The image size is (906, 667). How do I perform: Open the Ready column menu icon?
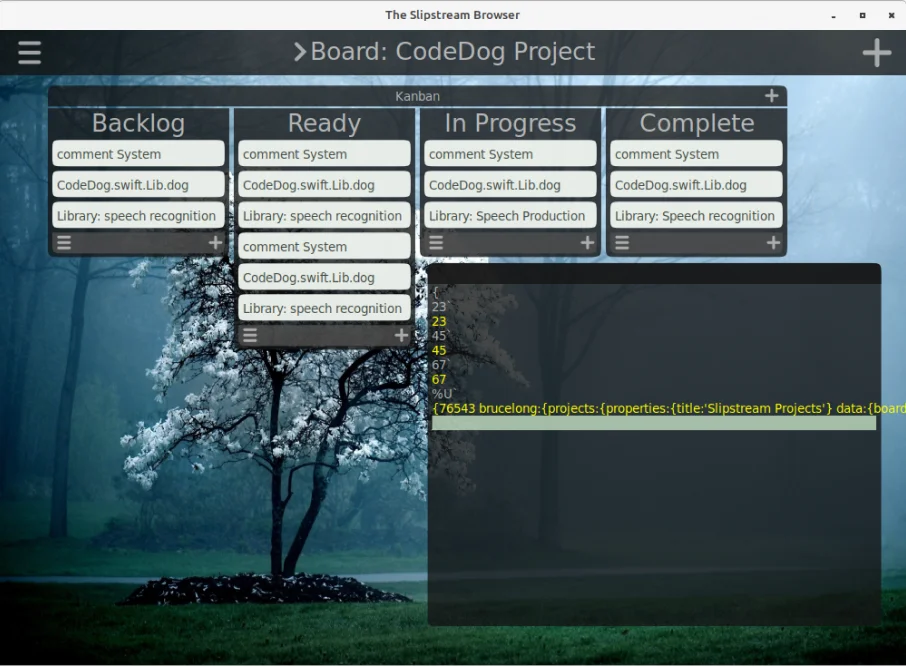[250, 336]
